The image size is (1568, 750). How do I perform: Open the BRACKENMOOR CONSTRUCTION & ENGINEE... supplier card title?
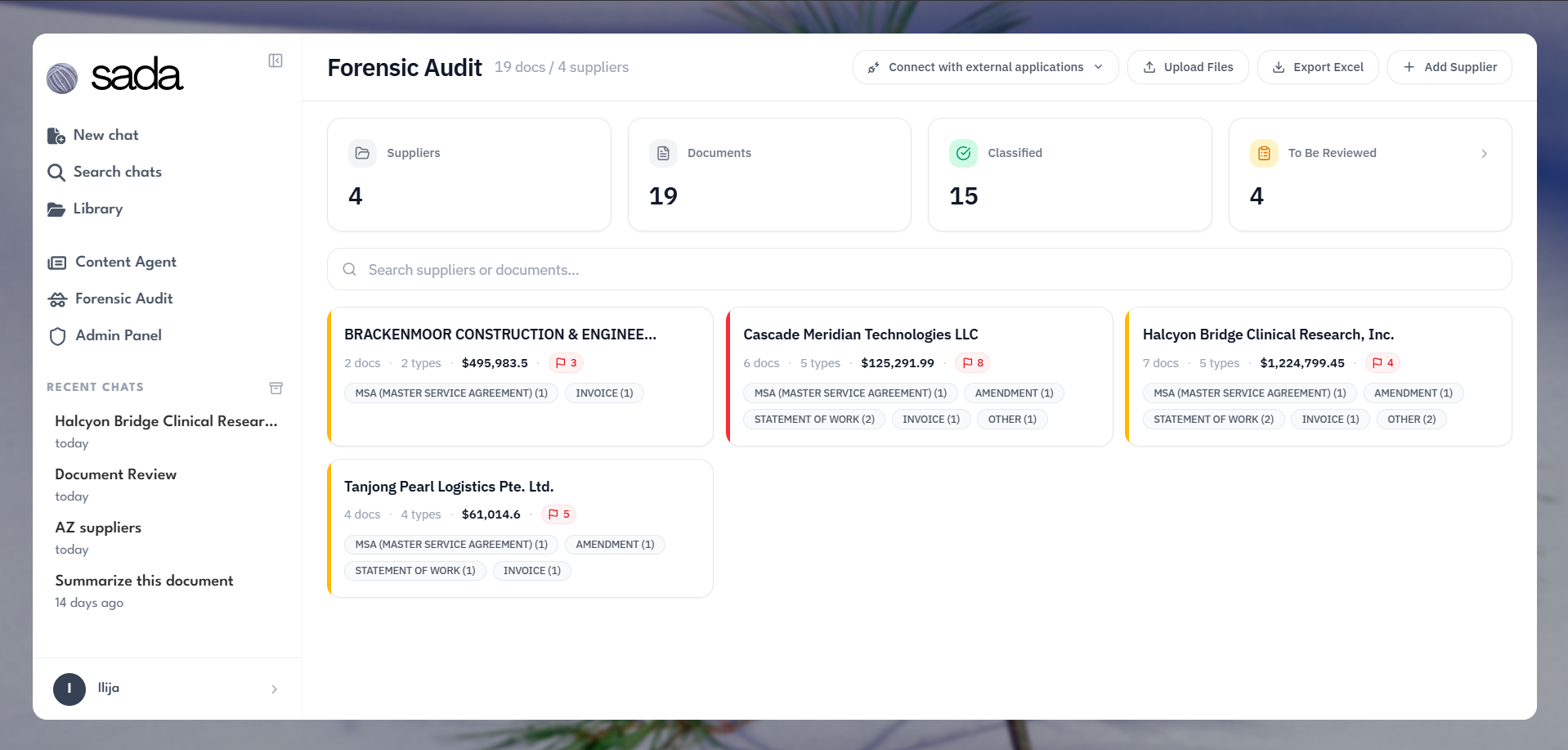pyautogui.click(x=500, y=335)
